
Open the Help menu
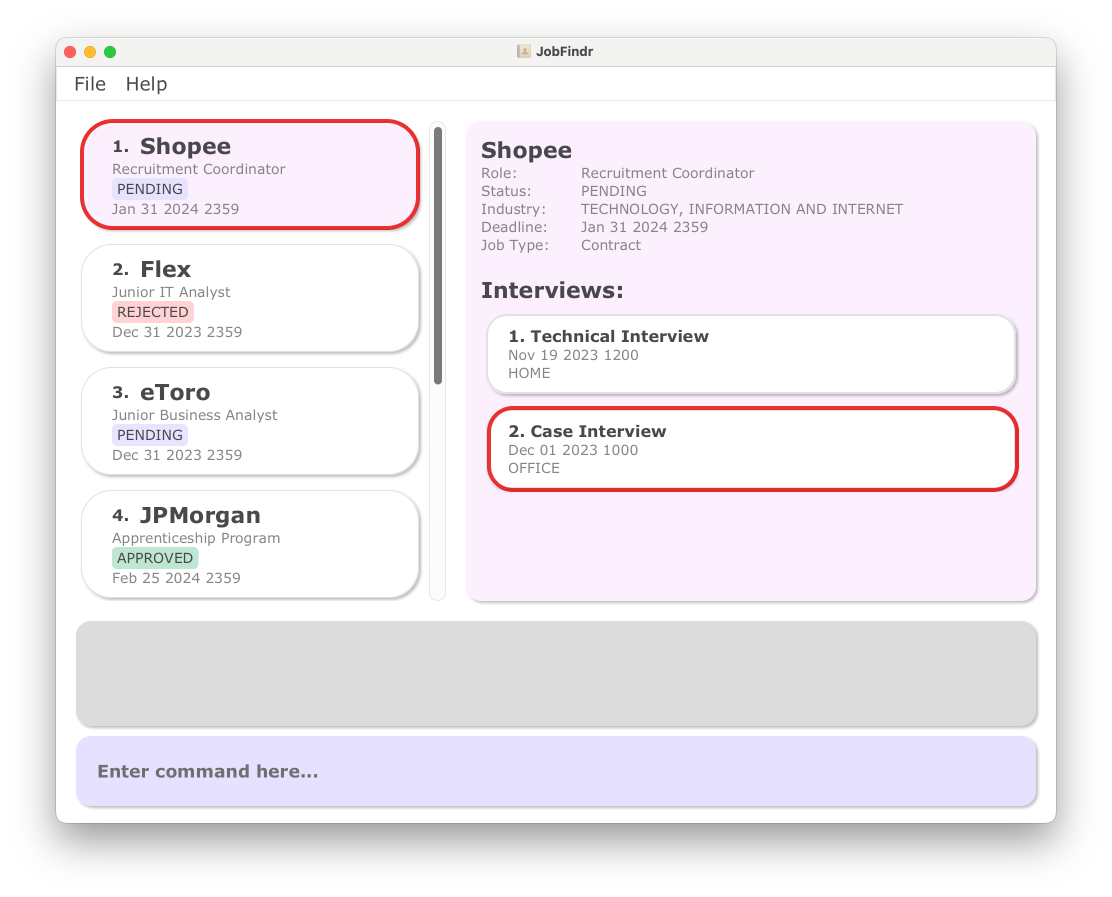(x=146, y=84)
